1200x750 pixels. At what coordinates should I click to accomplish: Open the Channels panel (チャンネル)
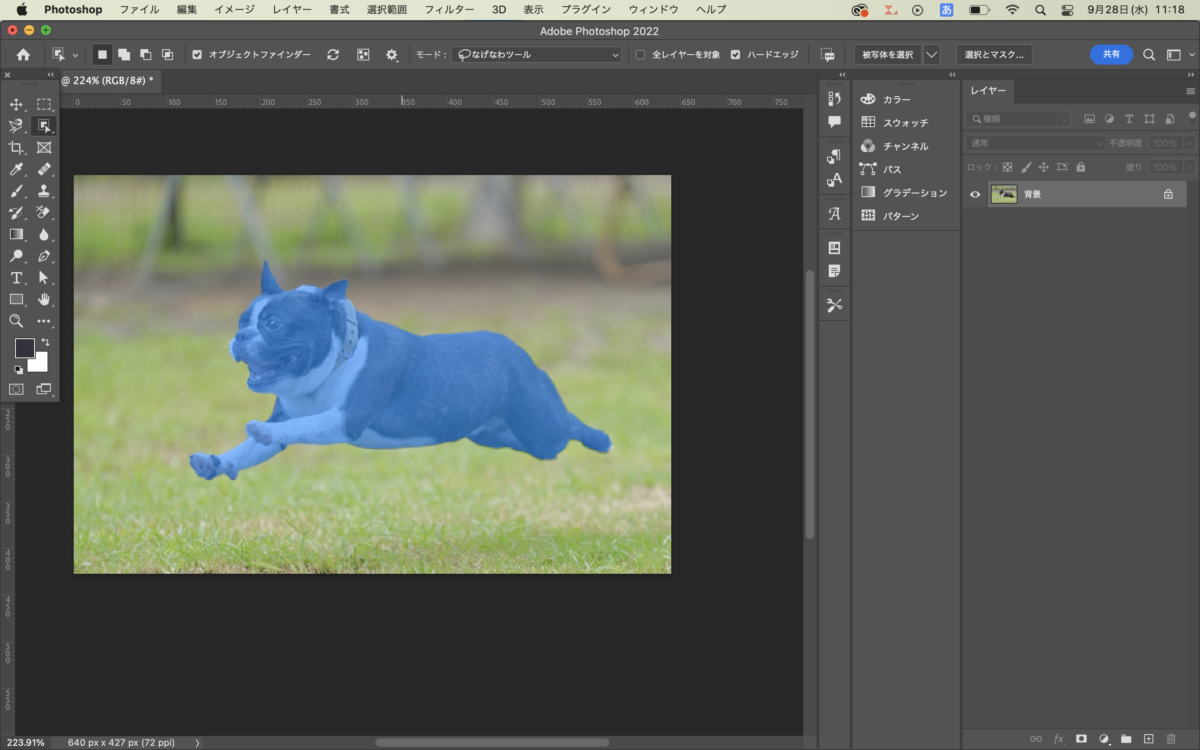(905, 146)
